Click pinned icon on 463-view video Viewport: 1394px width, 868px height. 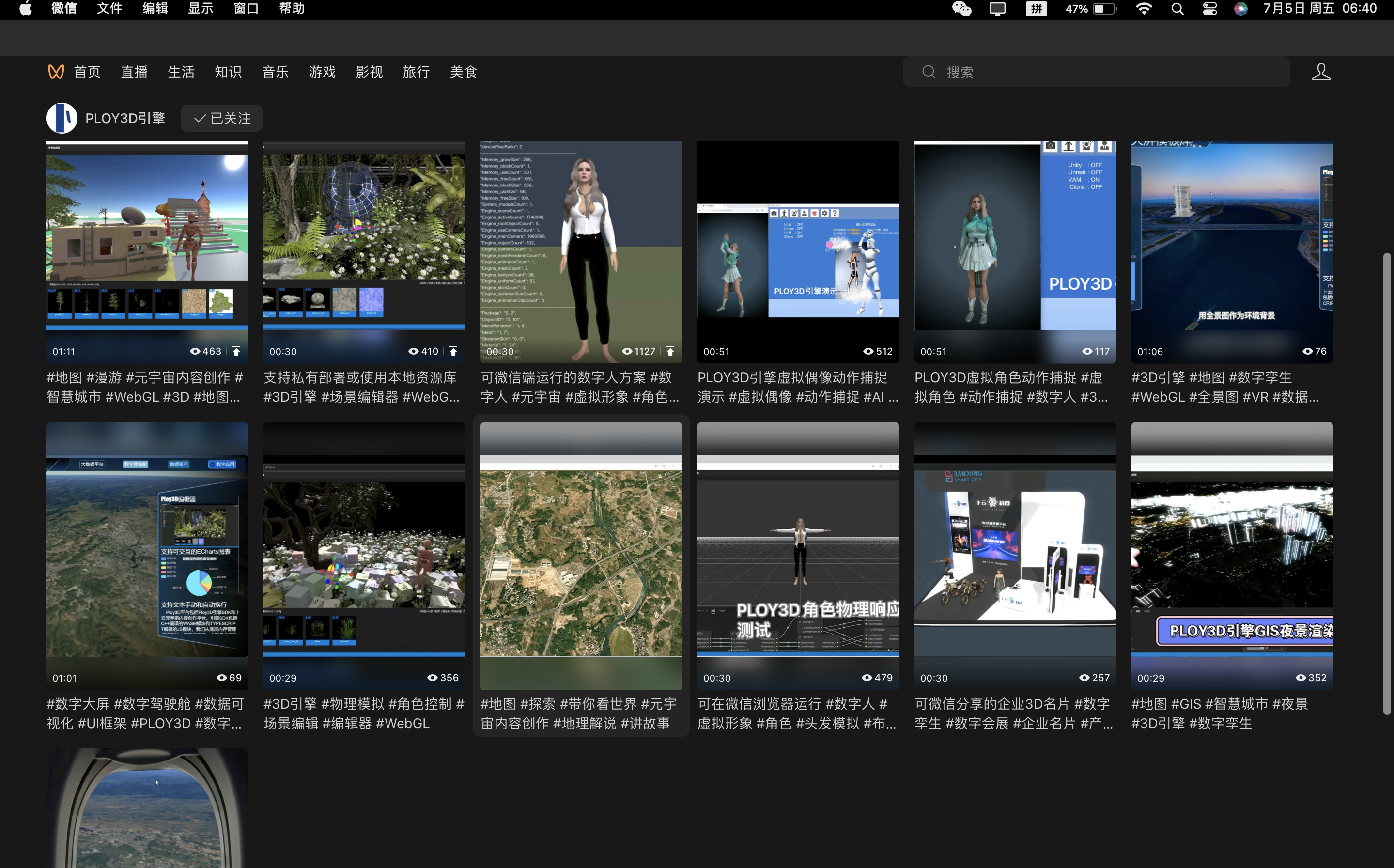(236, 351)
